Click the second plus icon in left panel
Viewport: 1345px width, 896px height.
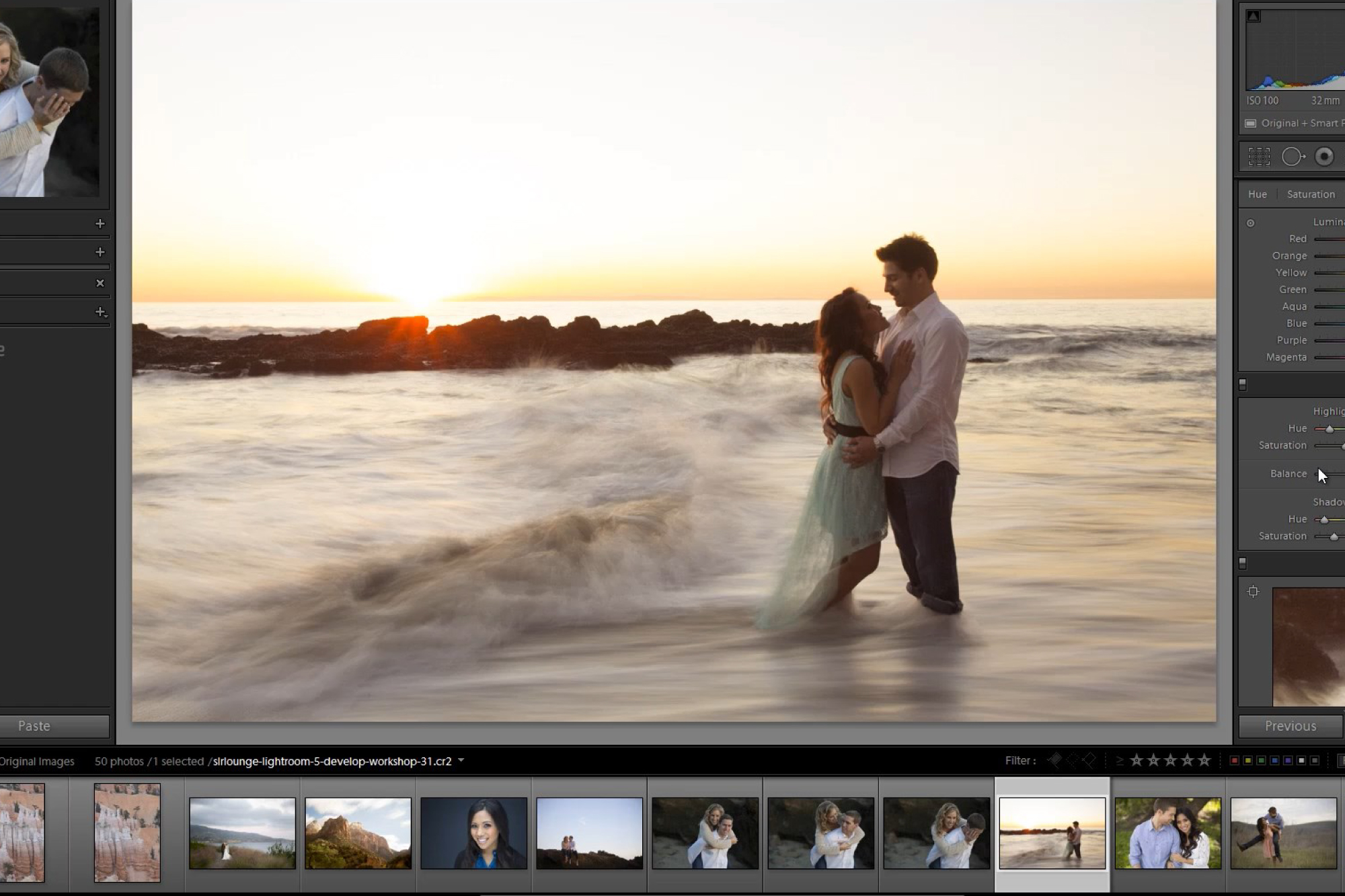(x=100, y=252)
